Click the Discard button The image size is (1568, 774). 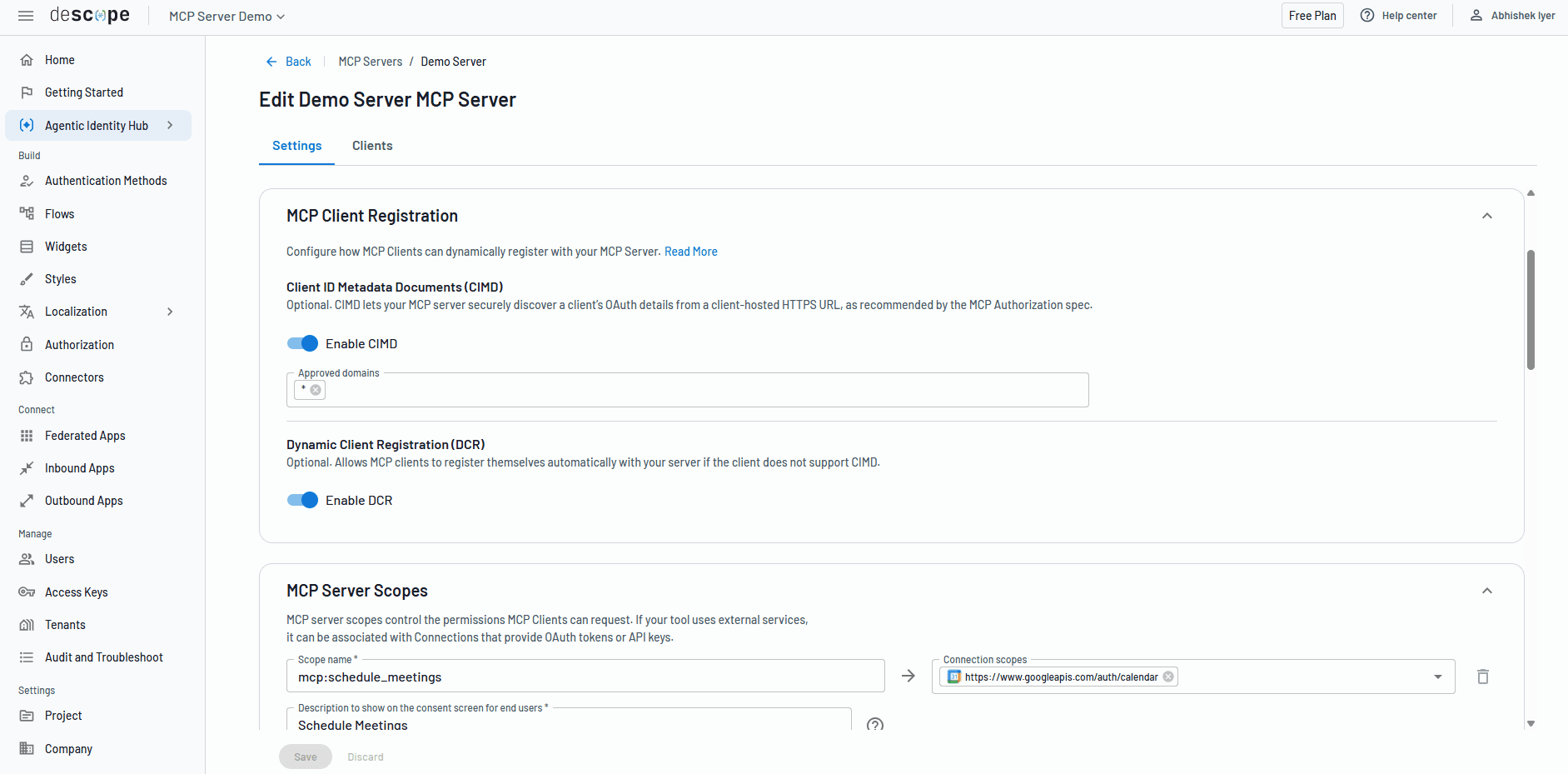tap(365, 757)
